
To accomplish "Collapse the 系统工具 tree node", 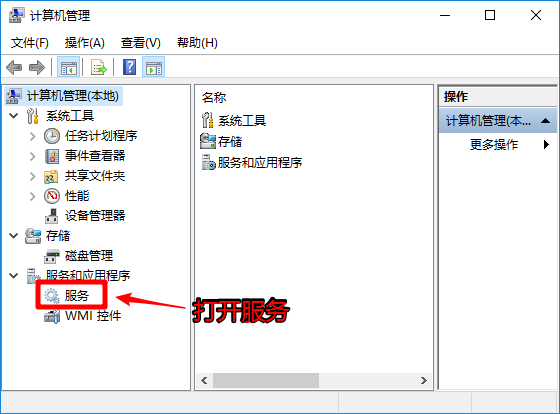I will 14,116.
